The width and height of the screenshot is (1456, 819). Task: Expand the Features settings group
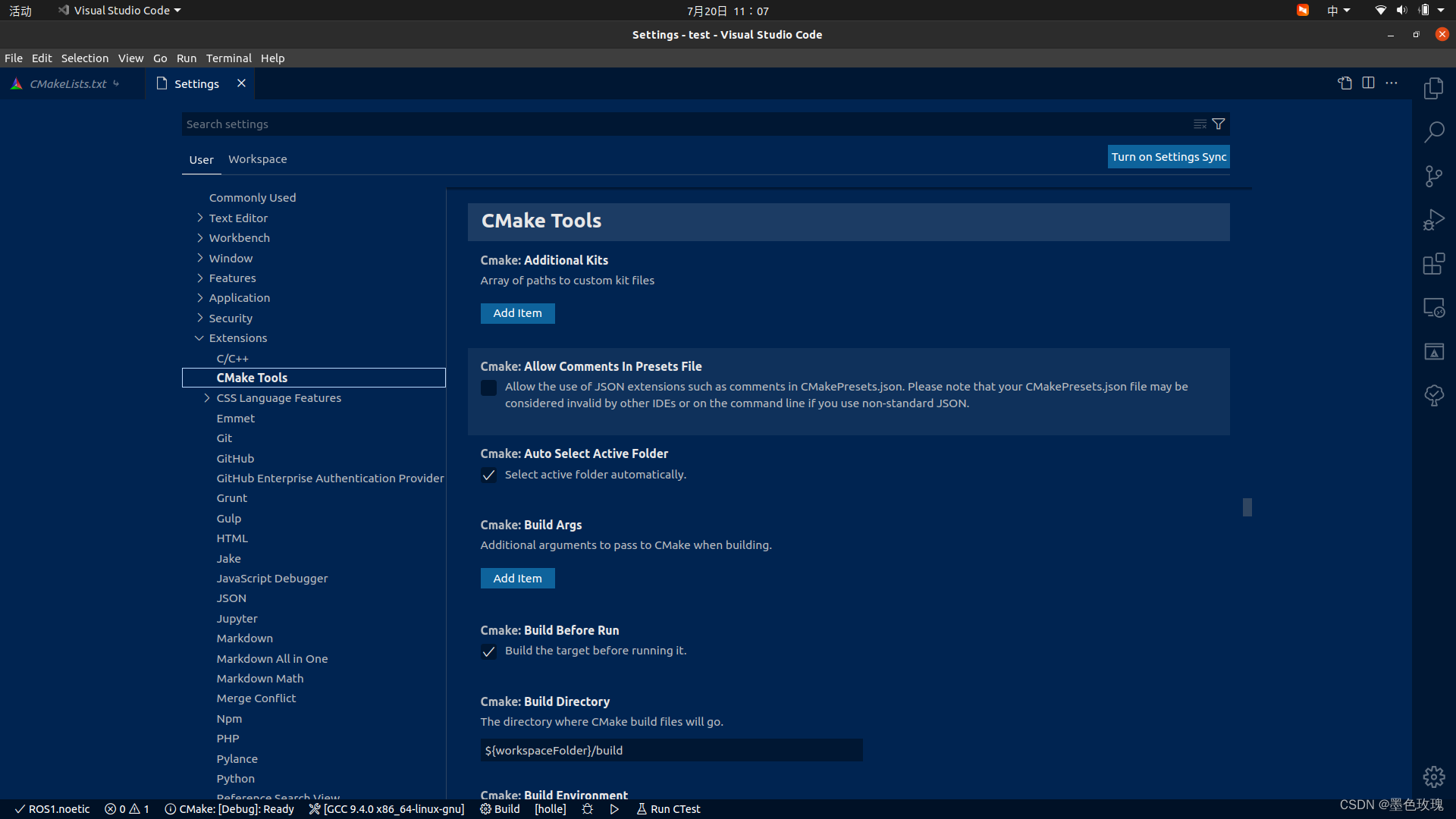[200, 278]
